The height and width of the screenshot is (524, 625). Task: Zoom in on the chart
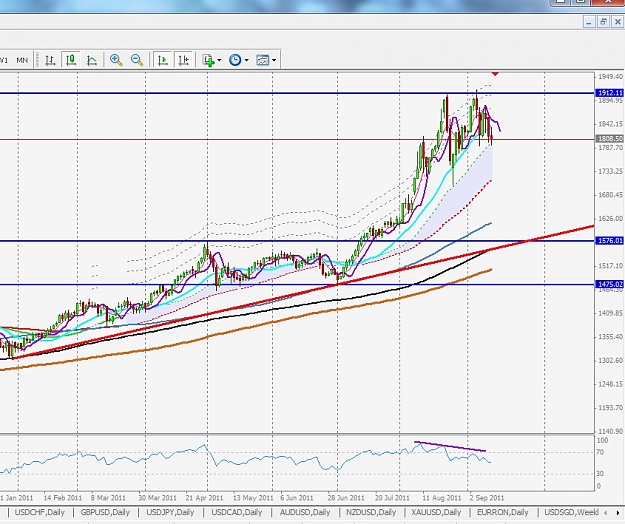tap(116, 60)
